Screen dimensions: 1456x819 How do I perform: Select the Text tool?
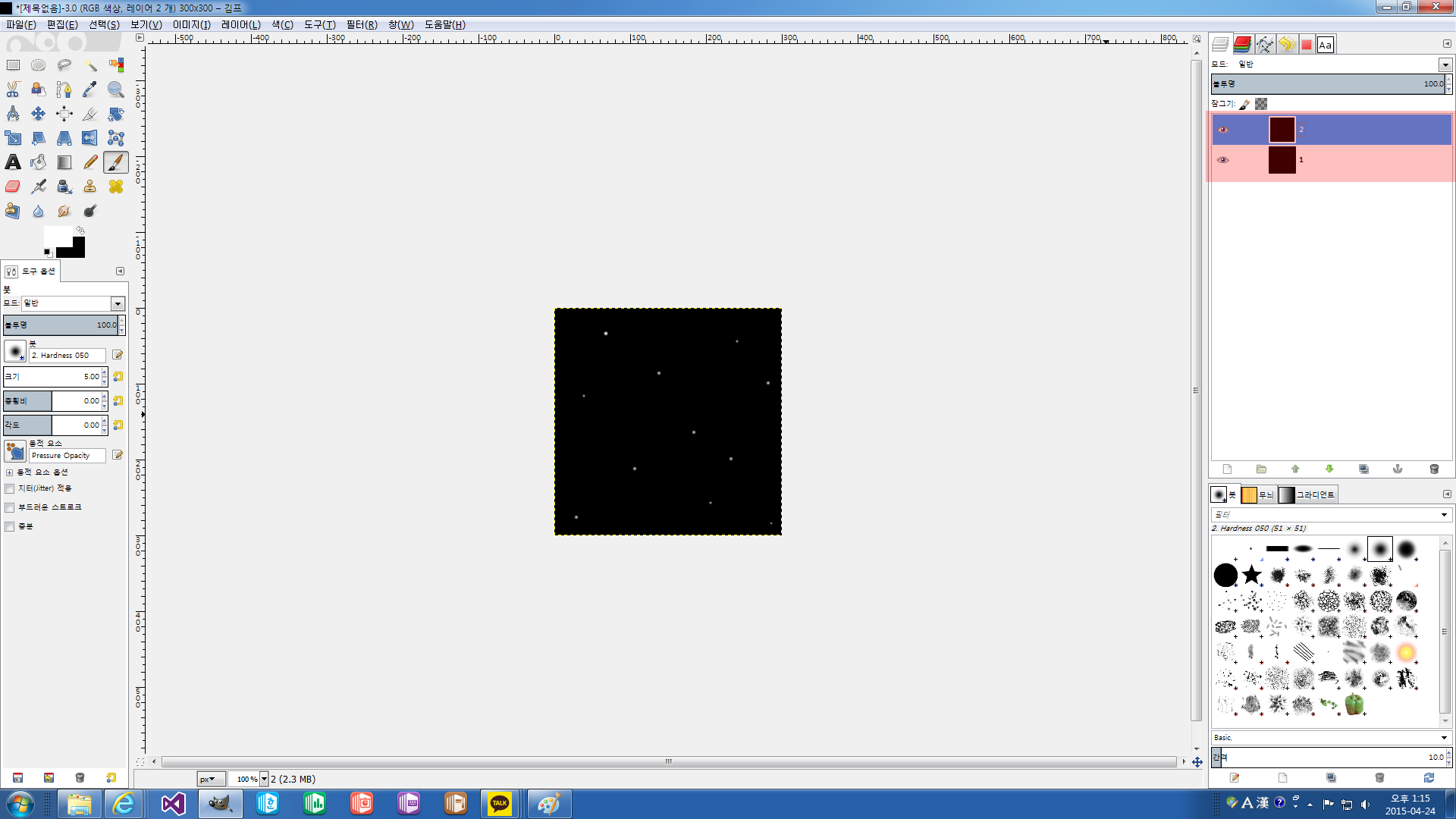tap(13, 162)
